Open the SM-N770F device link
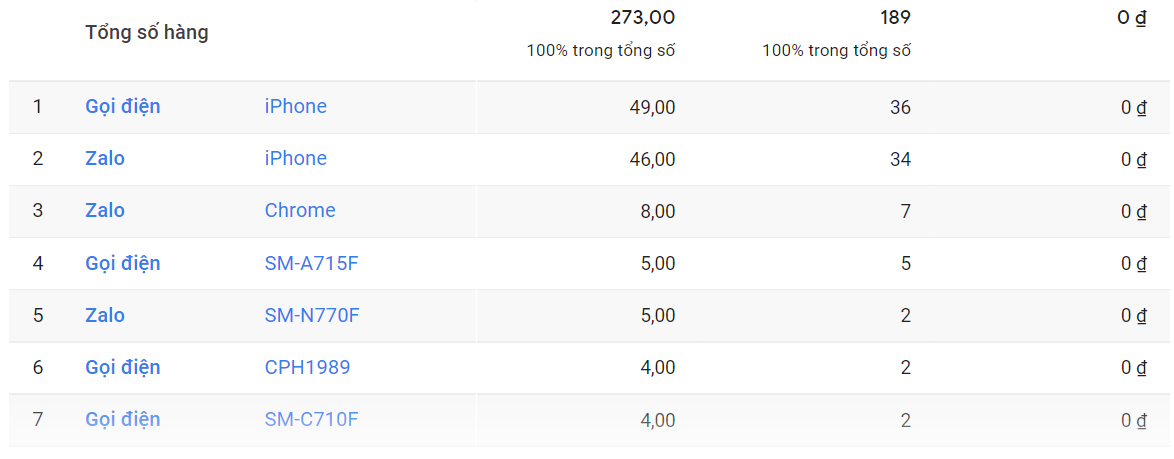Image resolution: width=1174 pixels, height=459 pixels. coord(312,315)
